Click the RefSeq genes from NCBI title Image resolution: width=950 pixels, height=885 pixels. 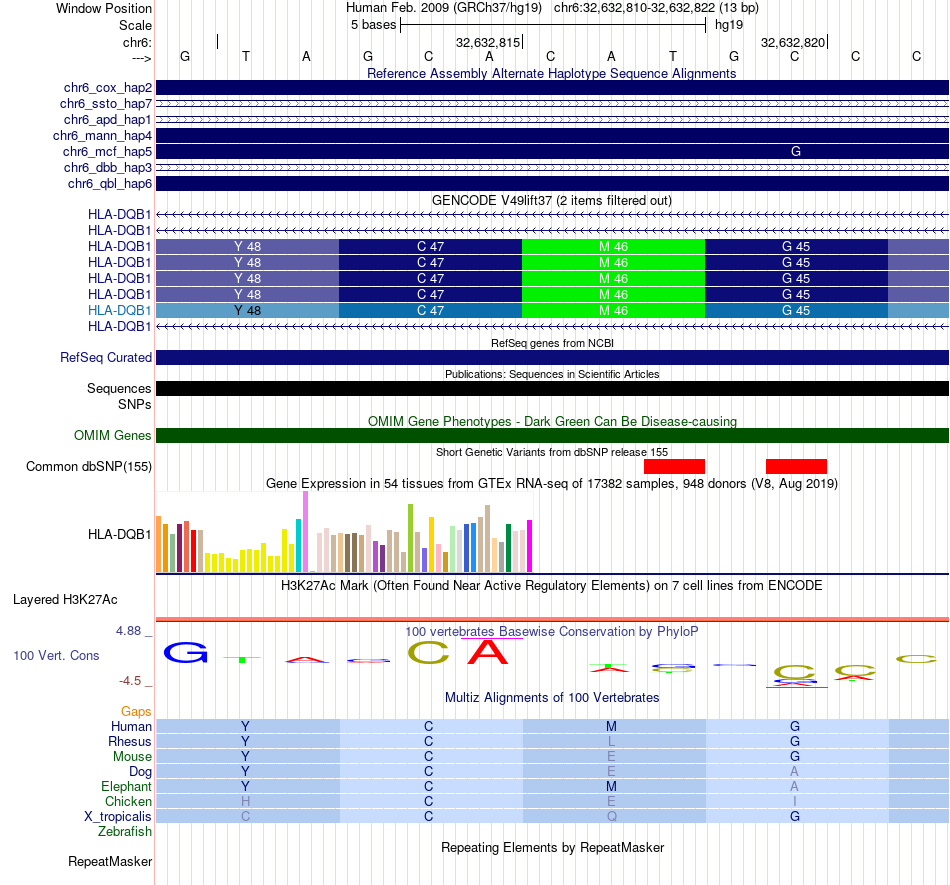pyautogui.click(x=552, y=343)
